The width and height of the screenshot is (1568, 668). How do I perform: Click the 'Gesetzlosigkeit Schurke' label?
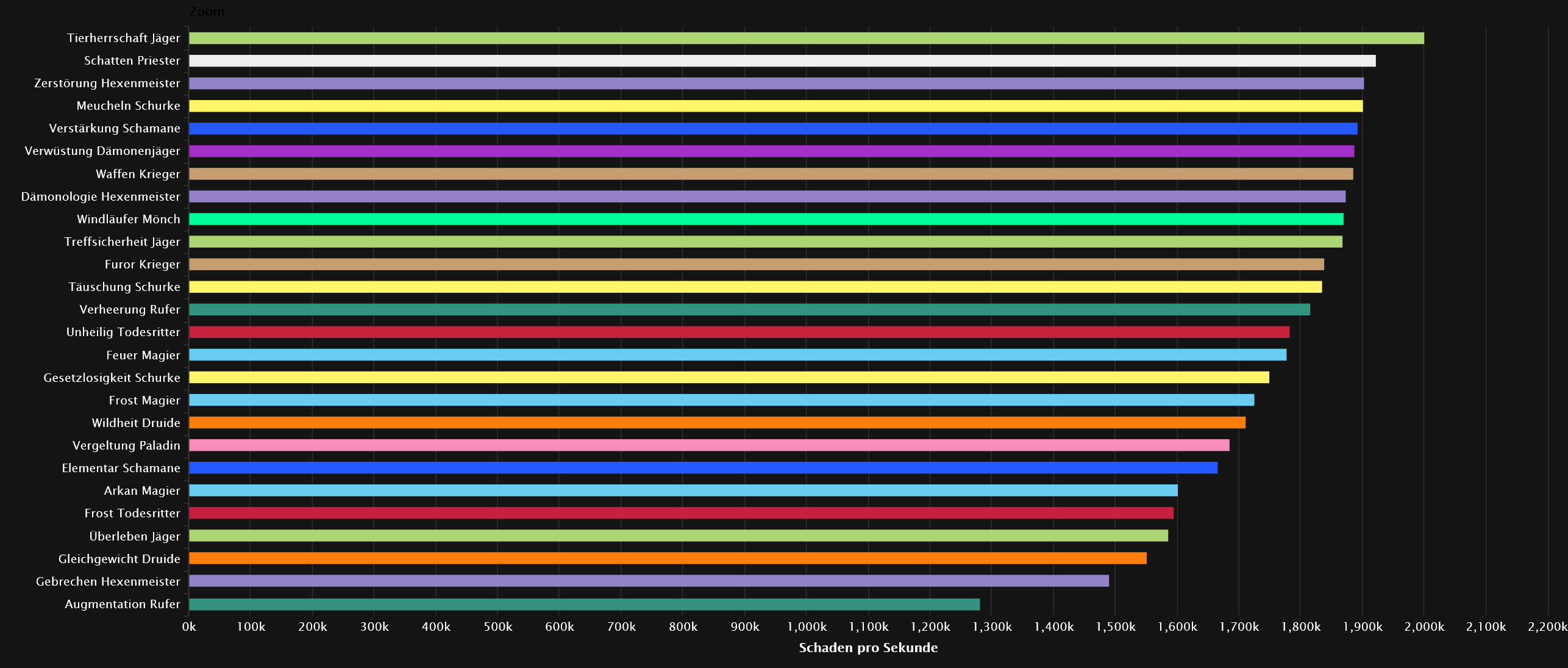point(112,378)
